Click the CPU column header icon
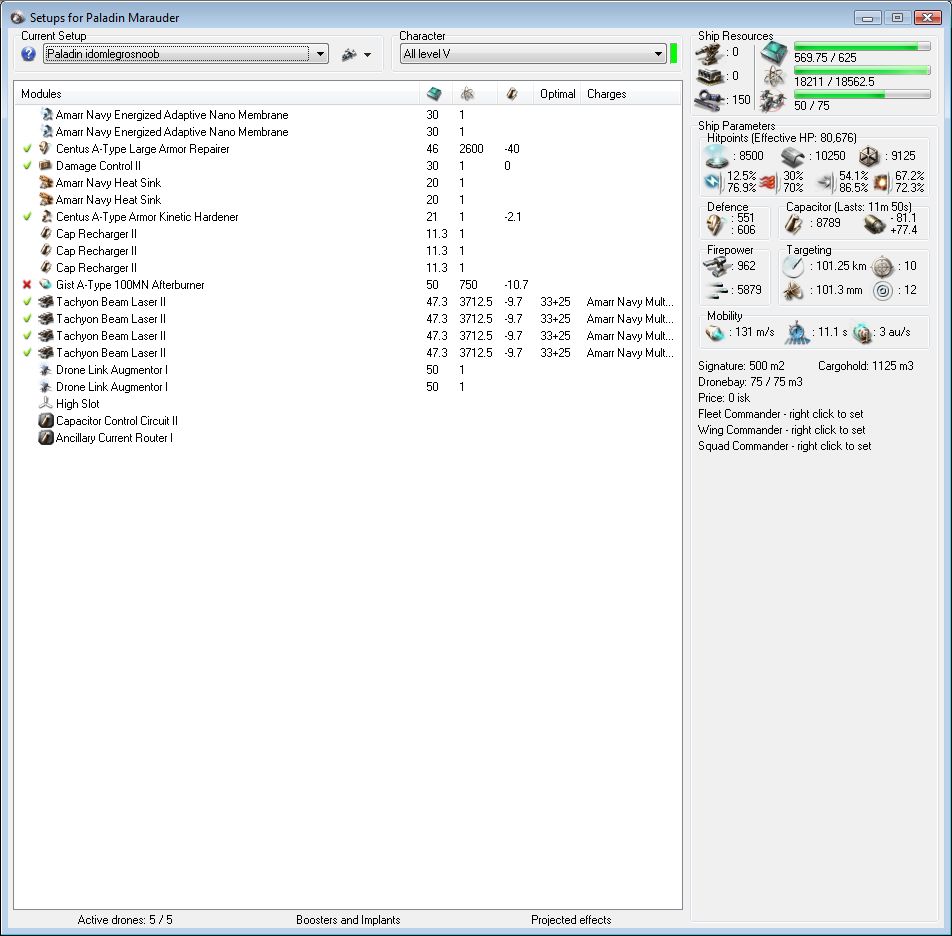 (434, 93)
